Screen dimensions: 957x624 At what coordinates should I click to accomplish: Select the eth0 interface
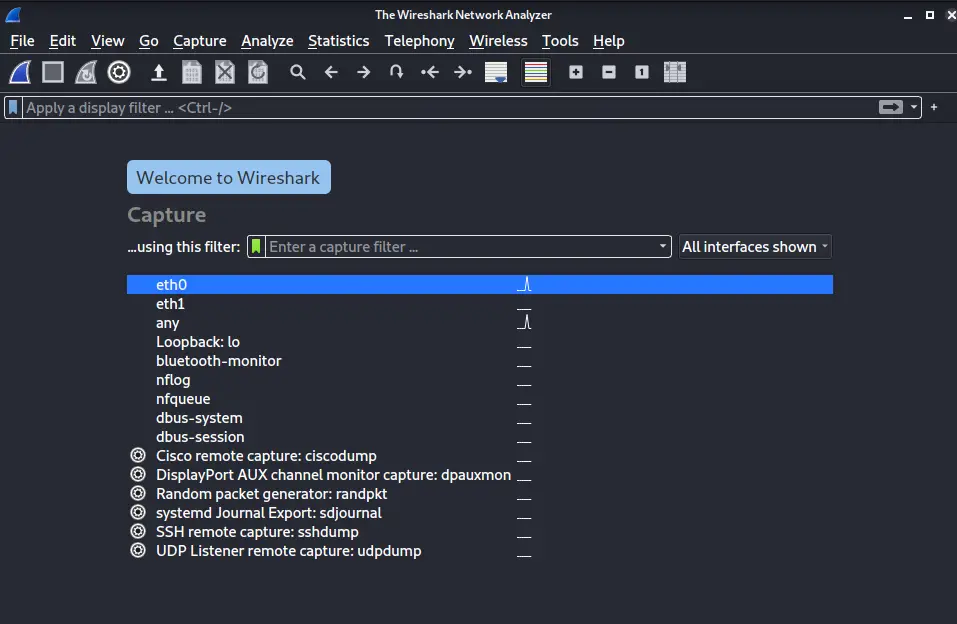480,285
